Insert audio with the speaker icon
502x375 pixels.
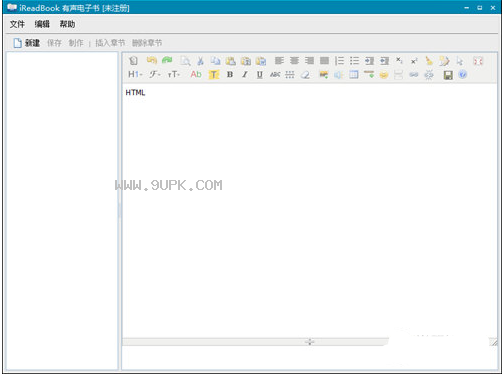click(339, 75)
